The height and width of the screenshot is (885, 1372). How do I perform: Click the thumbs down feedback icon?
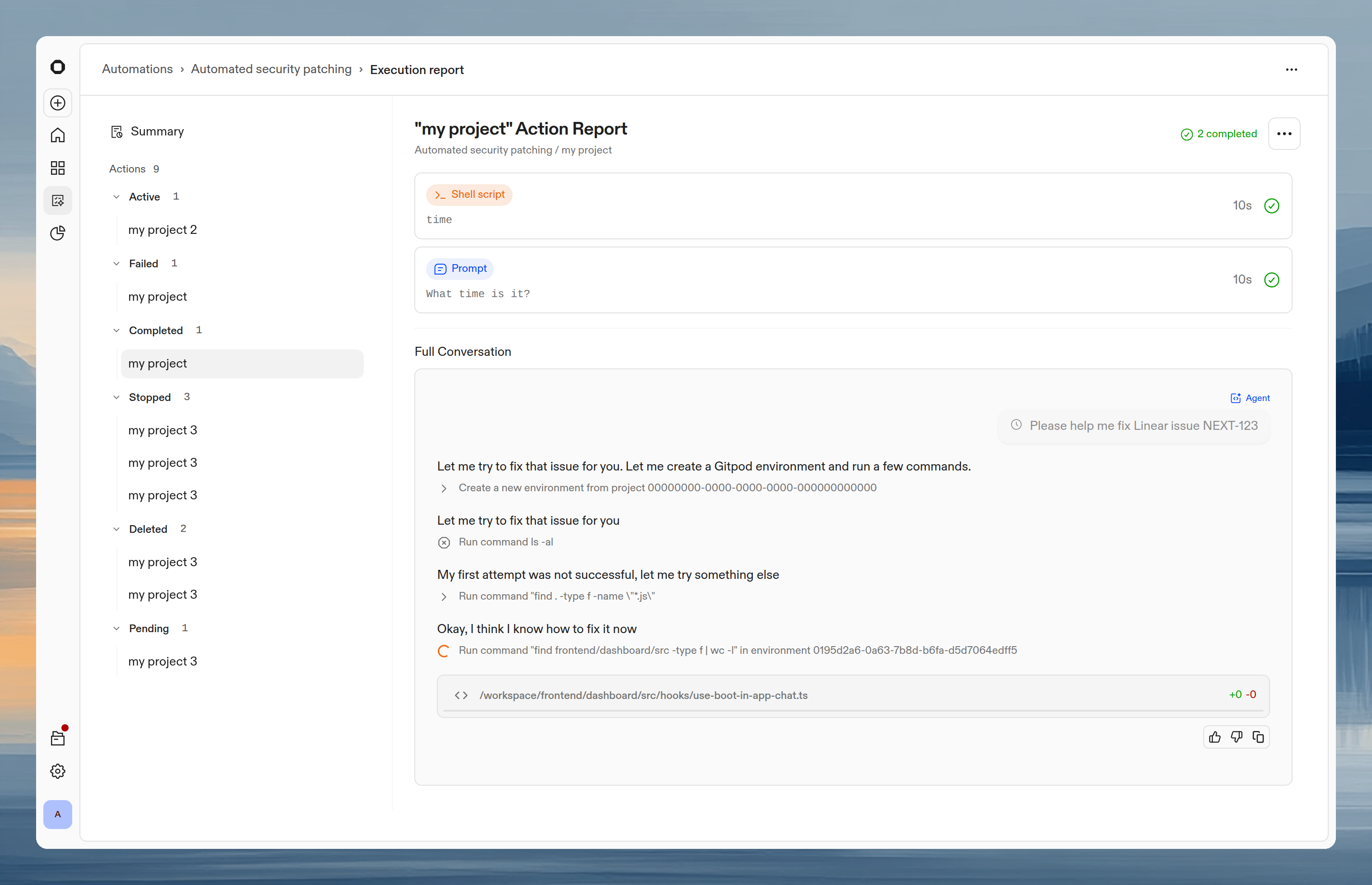[1237, 737]
